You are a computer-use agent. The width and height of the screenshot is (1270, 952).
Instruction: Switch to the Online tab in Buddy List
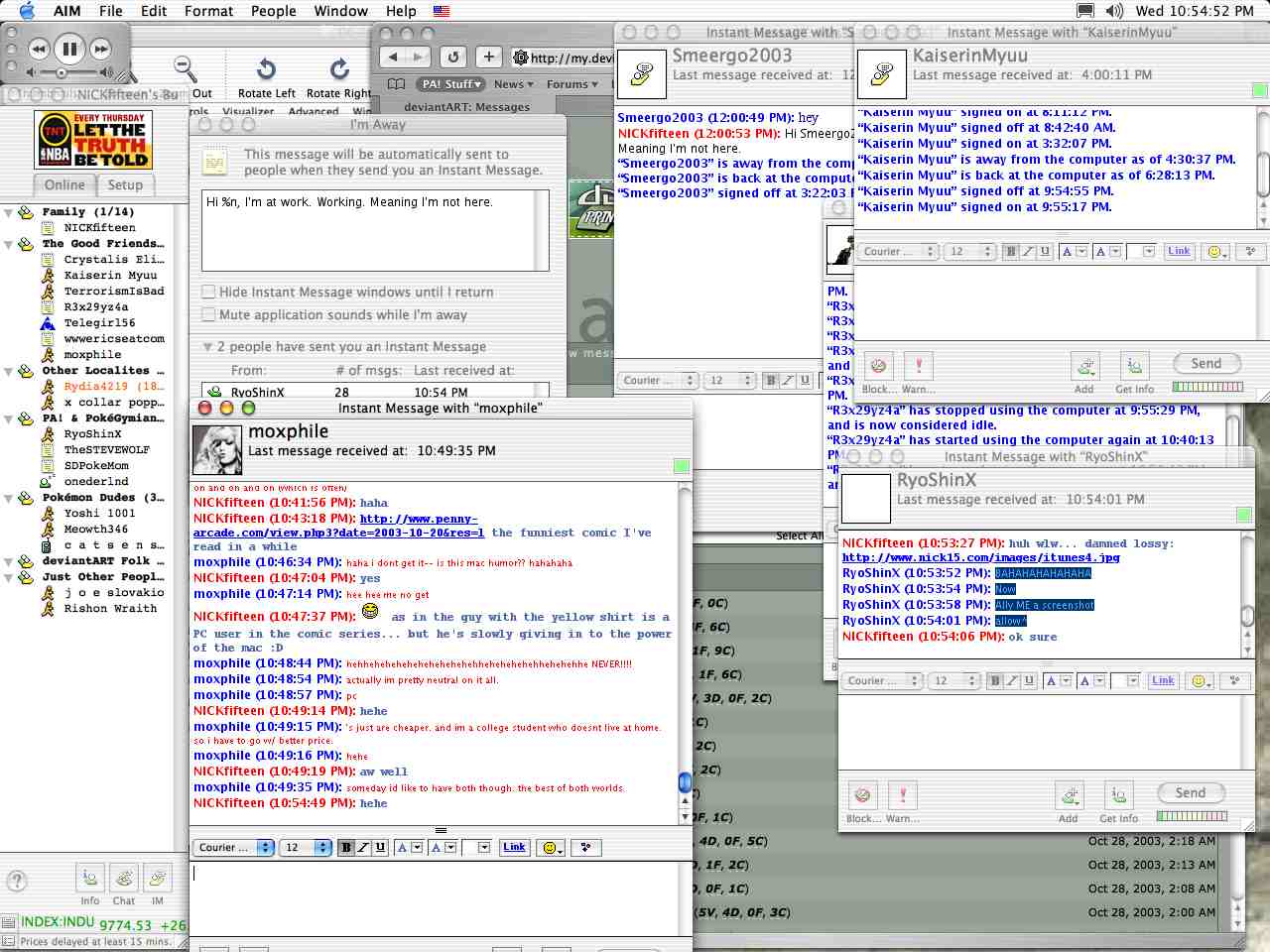tap(64, 184)
